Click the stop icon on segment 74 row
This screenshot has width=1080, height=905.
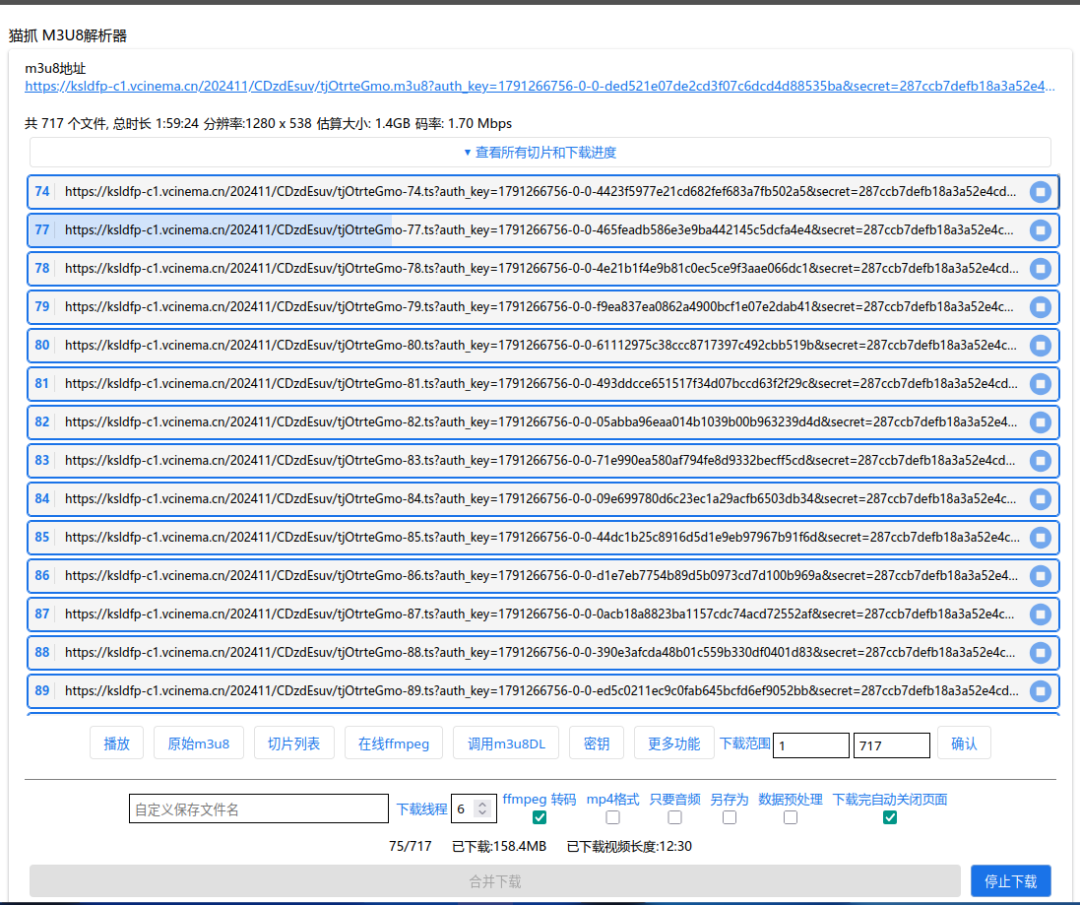pyautogui.click(x=1040, y=191)
